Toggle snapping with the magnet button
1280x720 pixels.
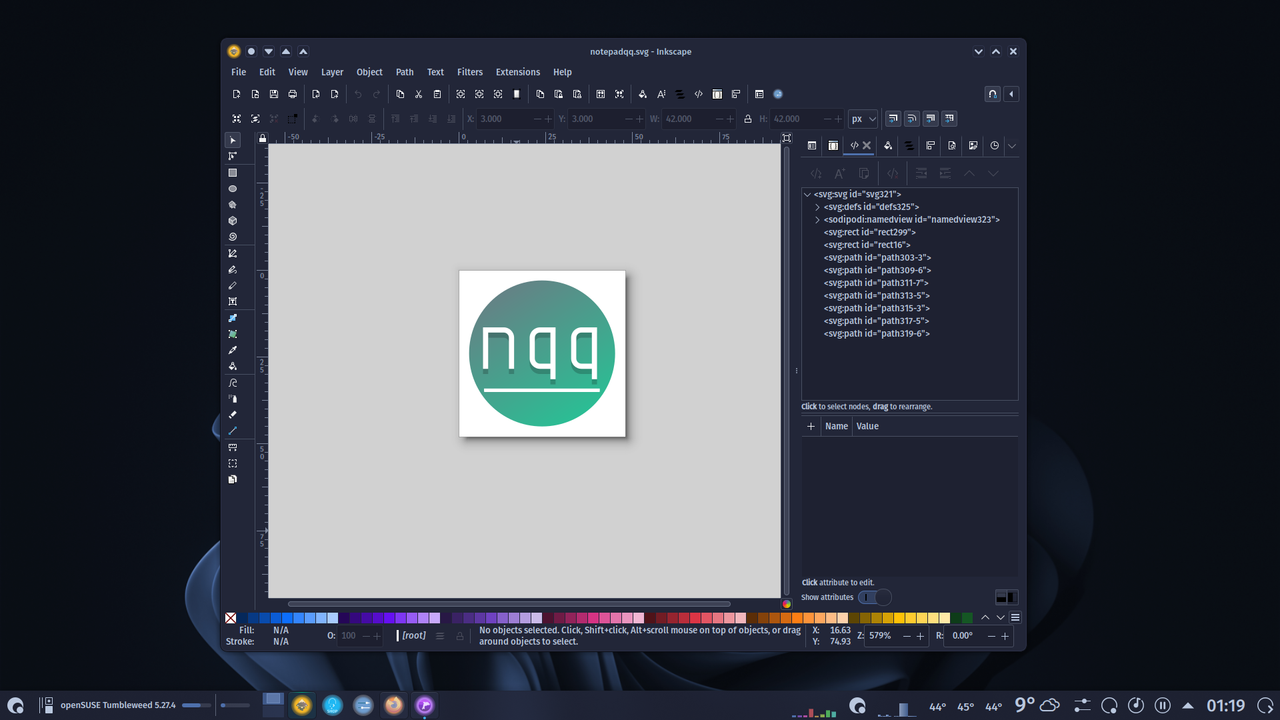[x=992, y=94]
